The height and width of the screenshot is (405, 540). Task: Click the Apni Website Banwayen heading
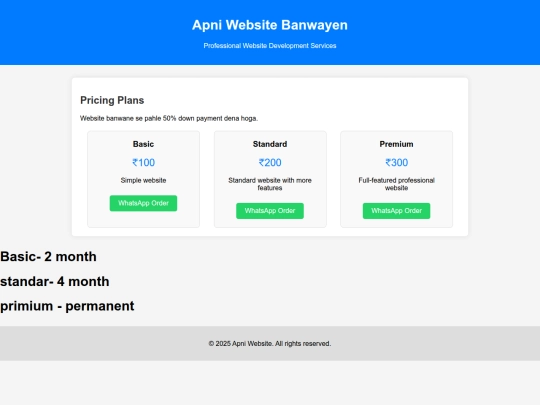[x=270, y=25]
